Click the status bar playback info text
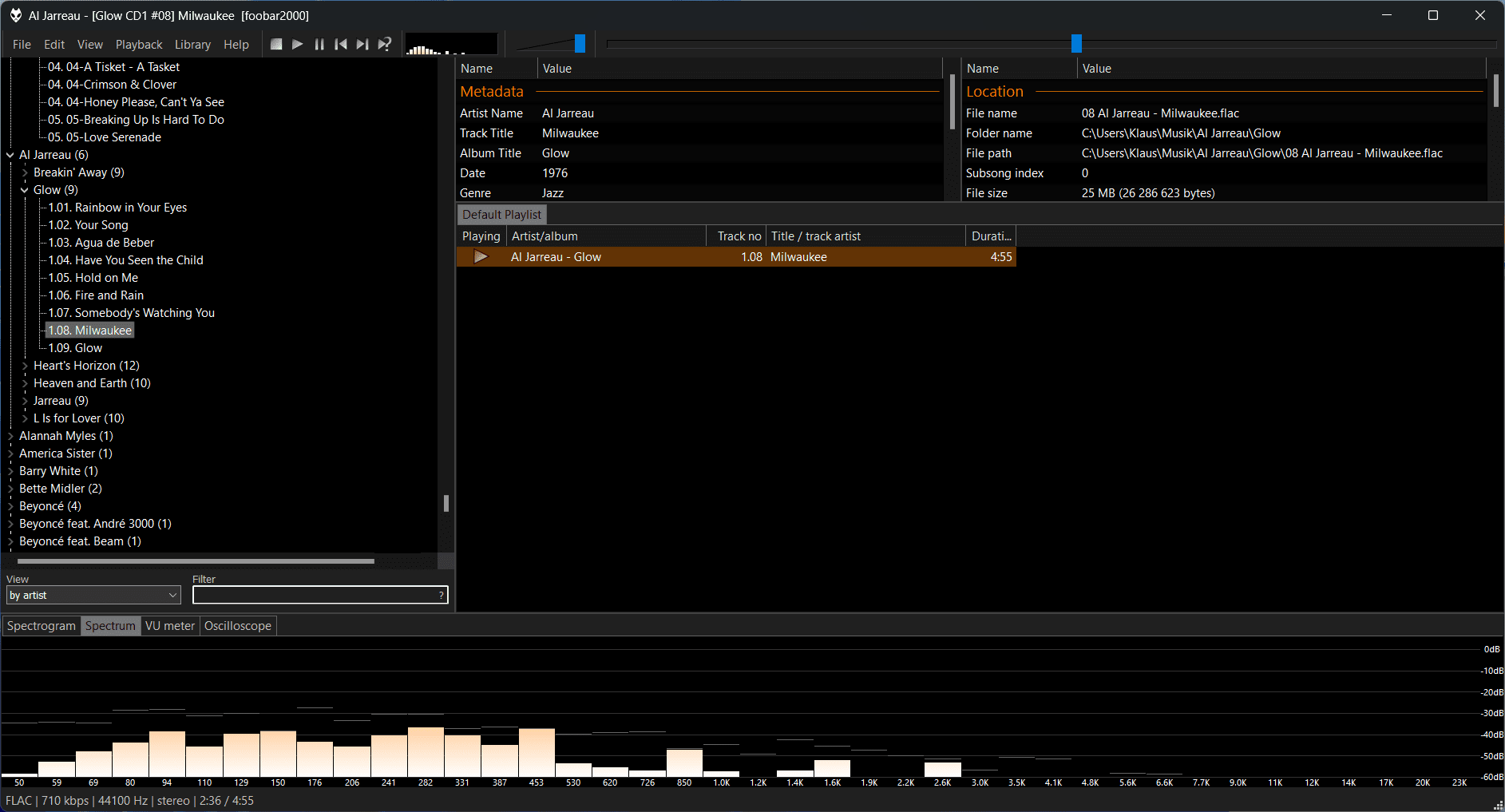1505x812 pixels. point(129,801)
